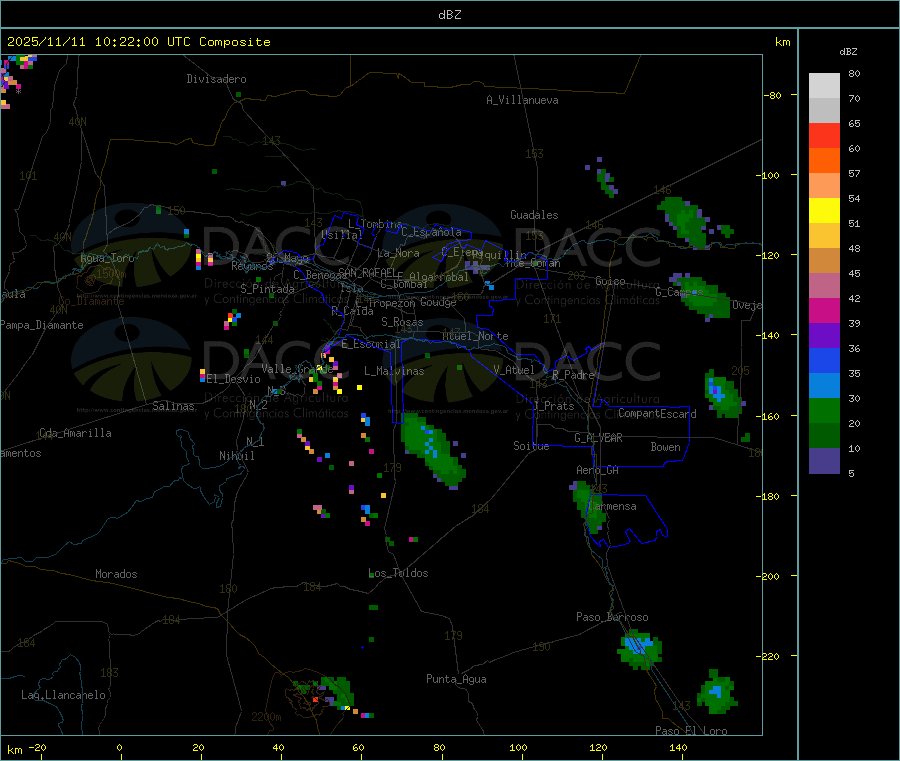Screen dimensions: 900x761
Task: Select the light blue 30-35 dBZ swatch
Action: pyautogui.click(x=824, y=386)
